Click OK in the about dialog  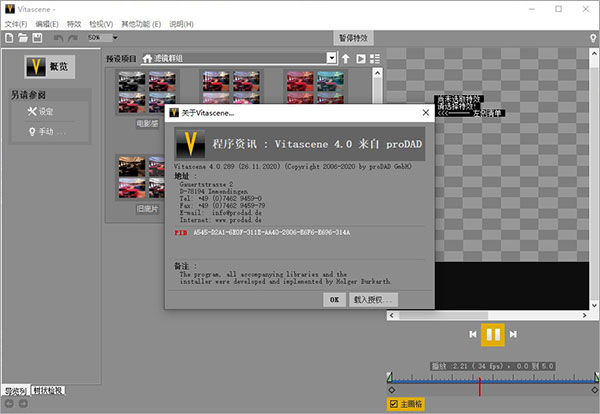(333, 299)
